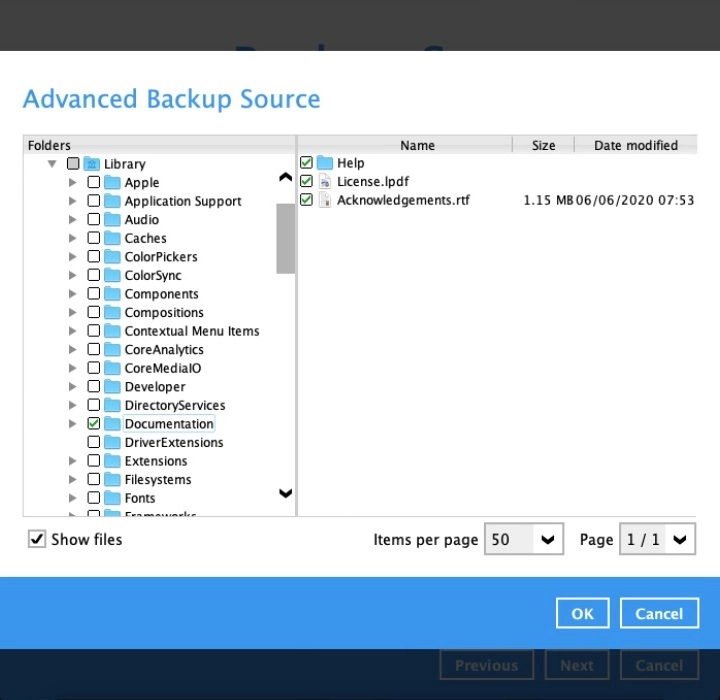Screen dimensions: 720x700
Task: Expand the Extensions folder node
Action: [x=73, y=461]
